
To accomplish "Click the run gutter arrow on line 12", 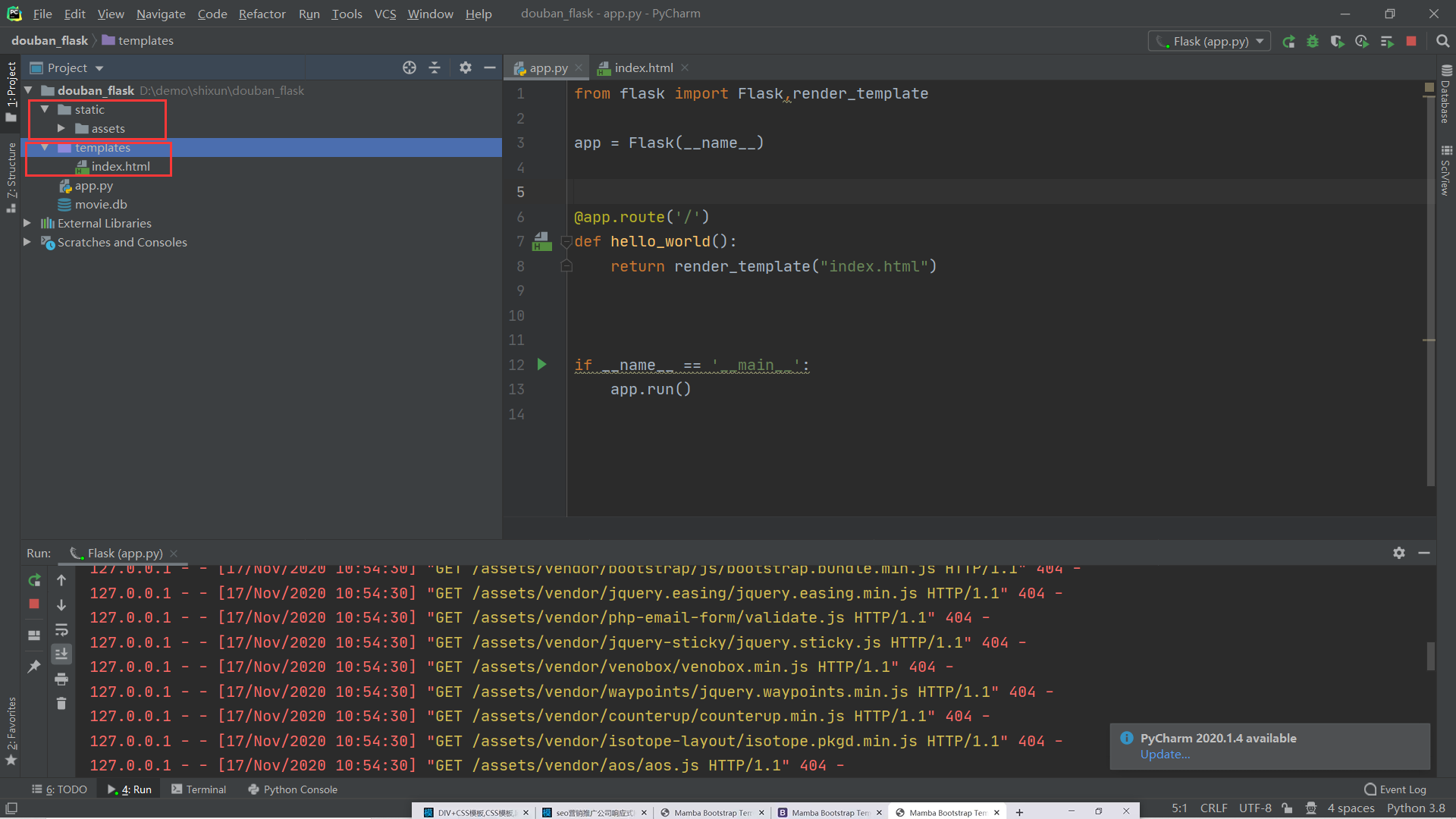I will (x=541, y=364).
